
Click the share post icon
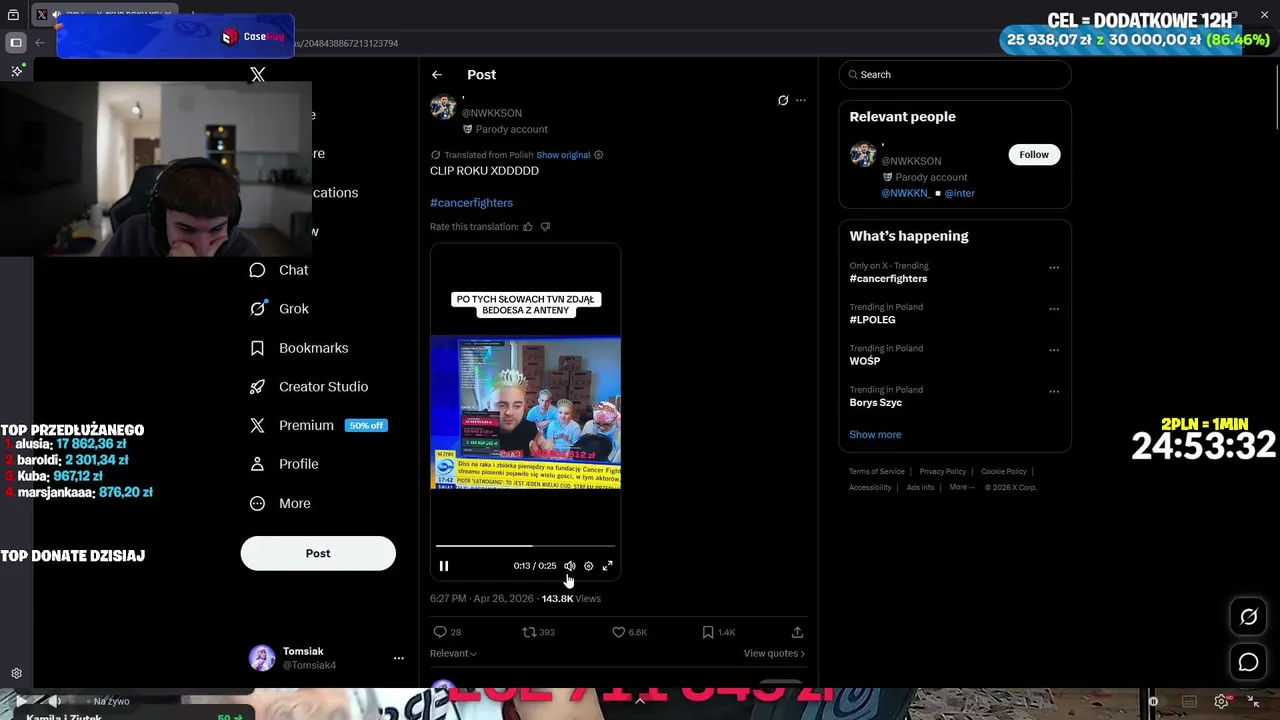797,632
